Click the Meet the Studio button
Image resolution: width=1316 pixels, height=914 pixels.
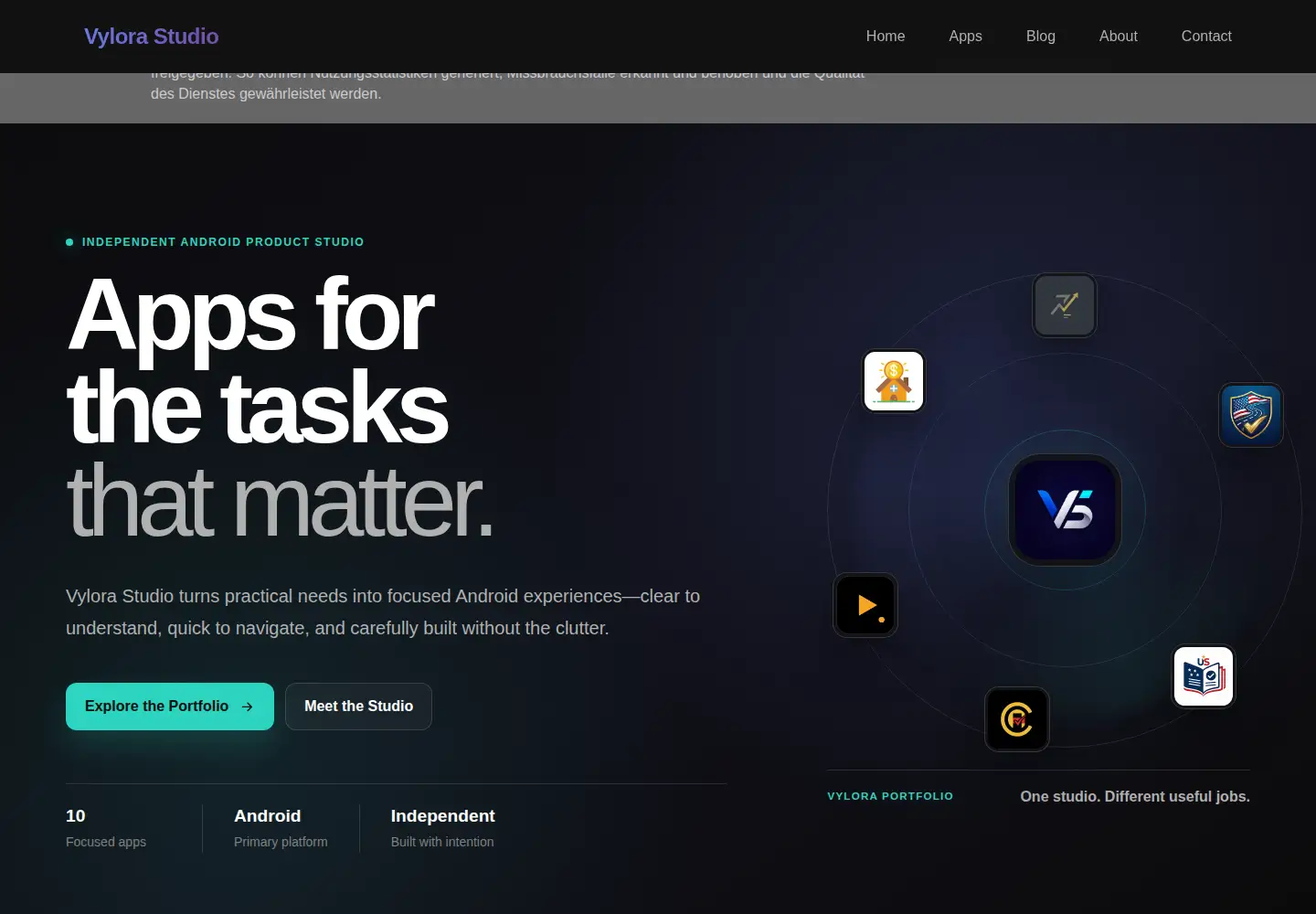tap(358, 707)
